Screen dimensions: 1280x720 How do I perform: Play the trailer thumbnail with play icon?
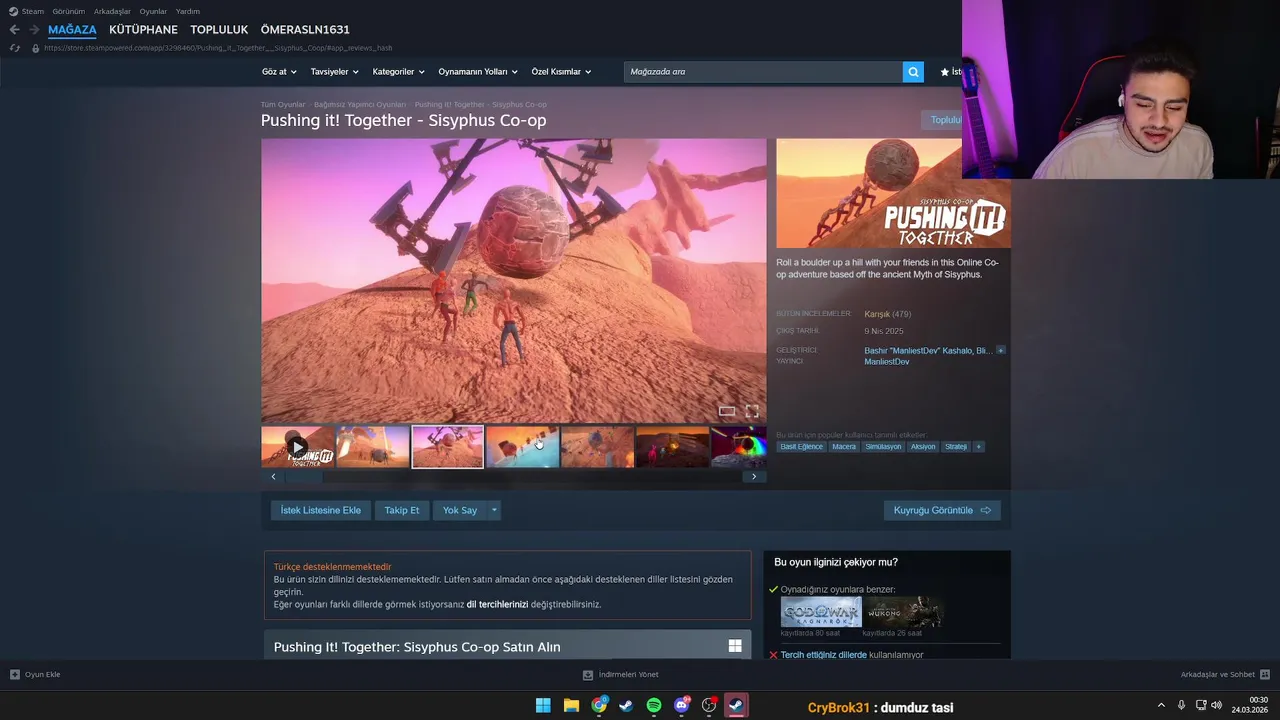pos(298,447)
